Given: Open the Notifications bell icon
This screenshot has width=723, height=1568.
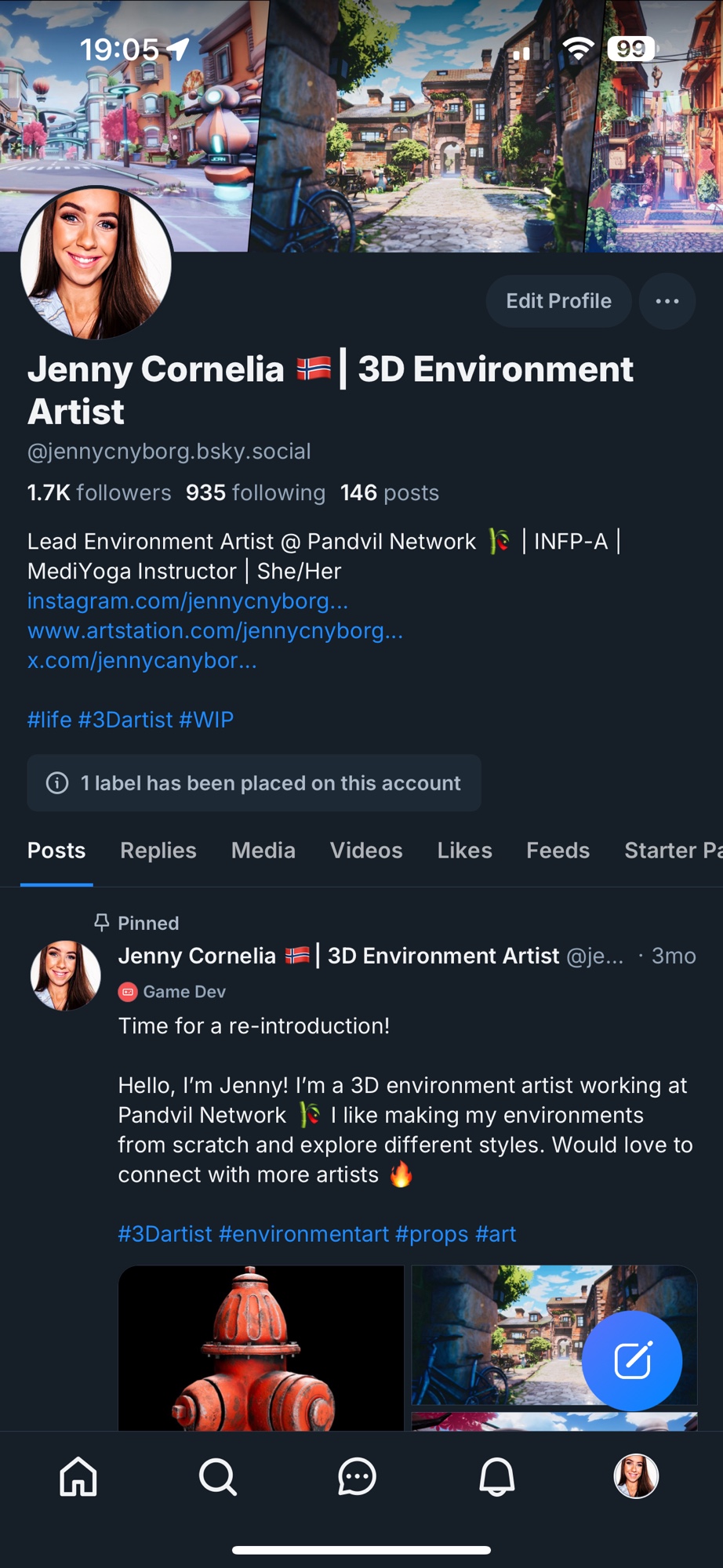Looking at the screenshot, I should point(496,1477).
